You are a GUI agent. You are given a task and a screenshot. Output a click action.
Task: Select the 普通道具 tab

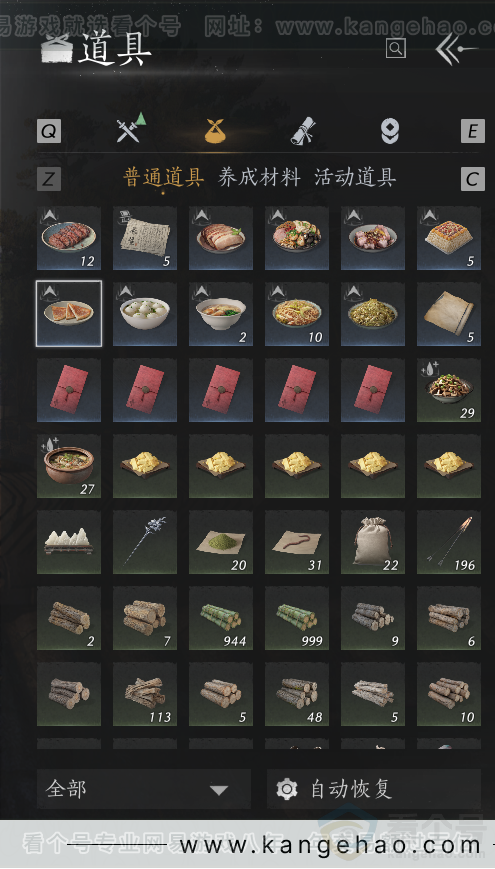(x=164, y=177)
